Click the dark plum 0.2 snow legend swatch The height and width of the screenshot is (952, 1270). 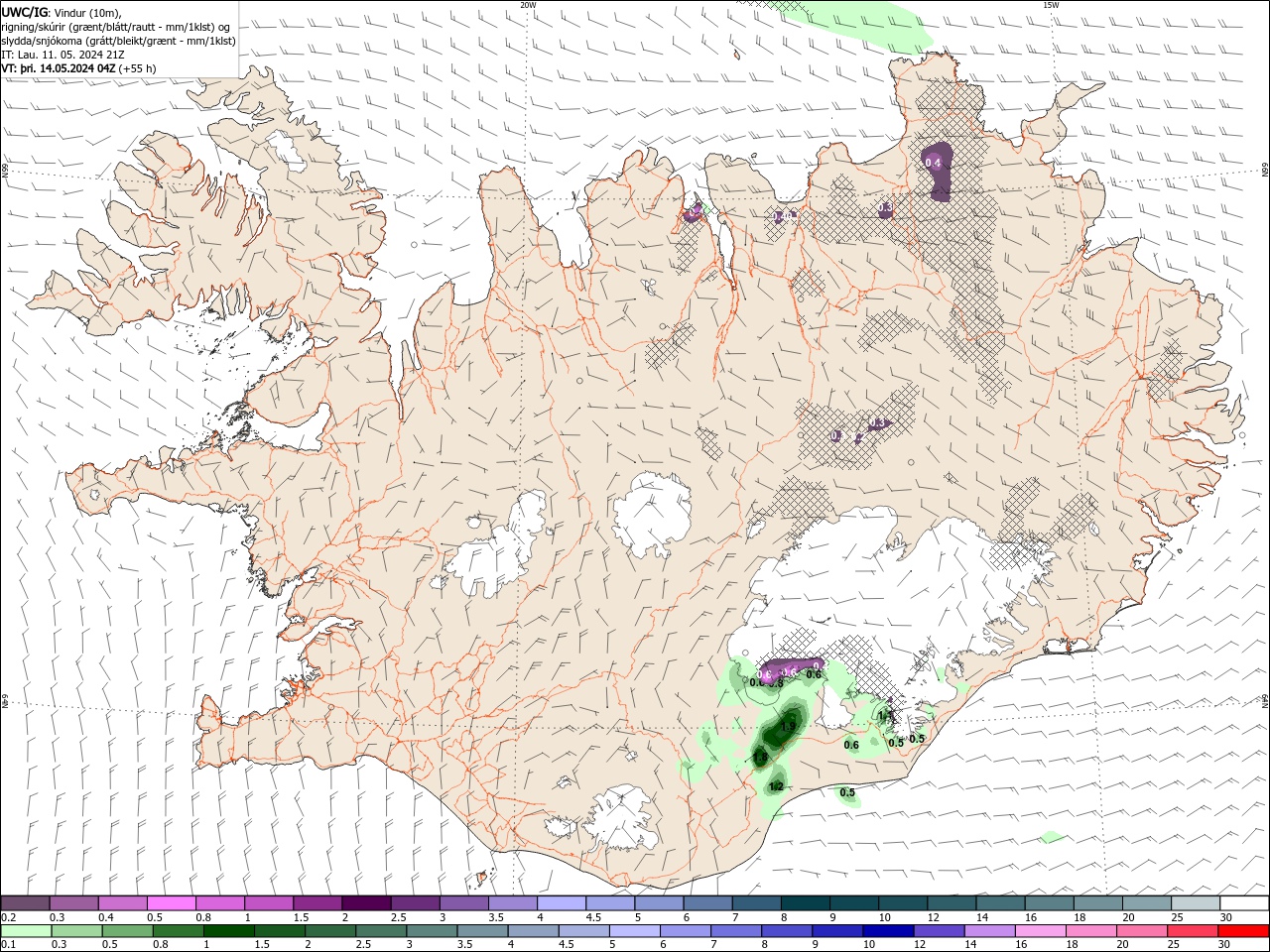pyautogui.click(x=25, y=903)
